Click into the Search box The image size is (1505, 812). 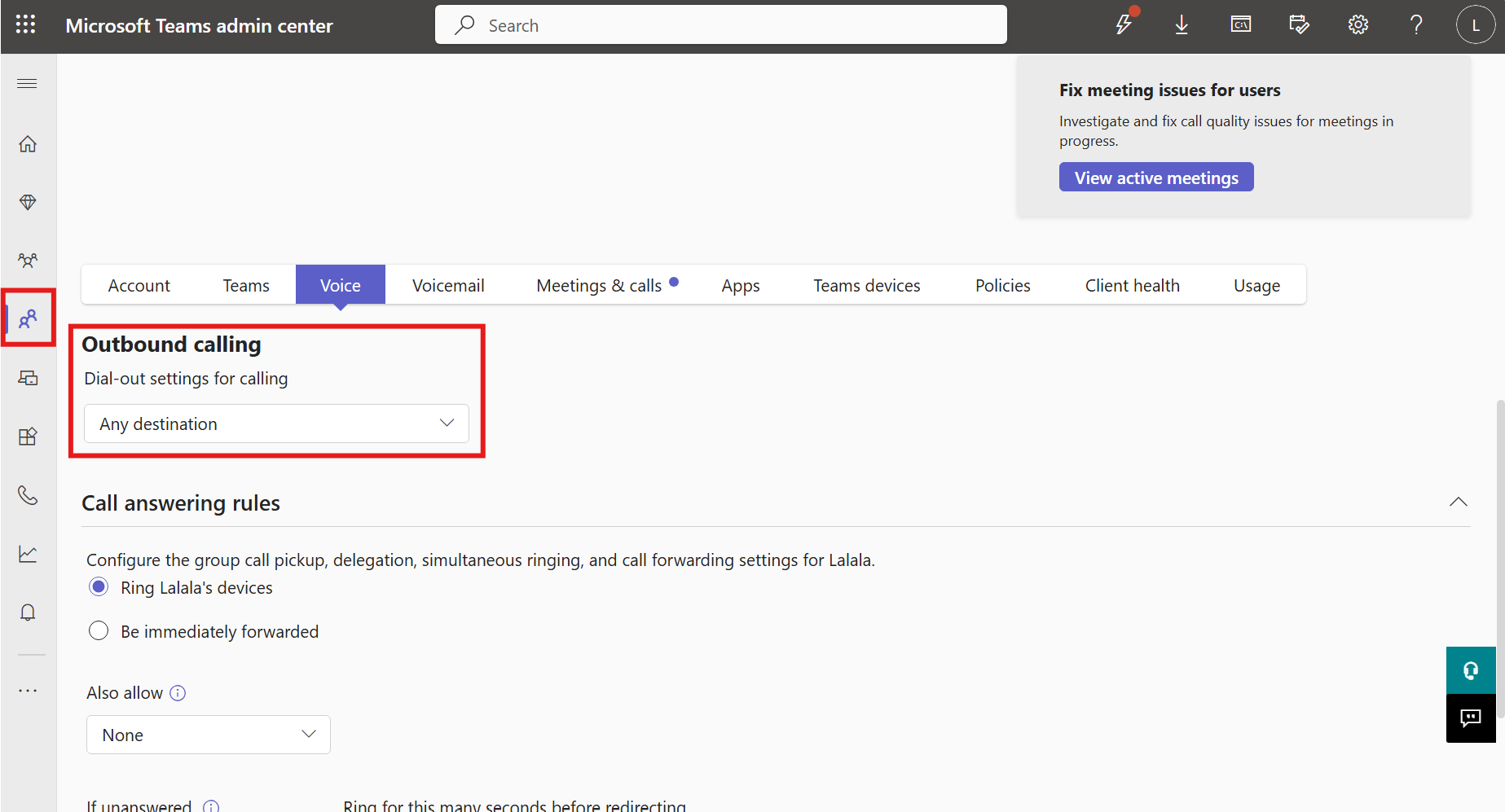coord(721,25)
